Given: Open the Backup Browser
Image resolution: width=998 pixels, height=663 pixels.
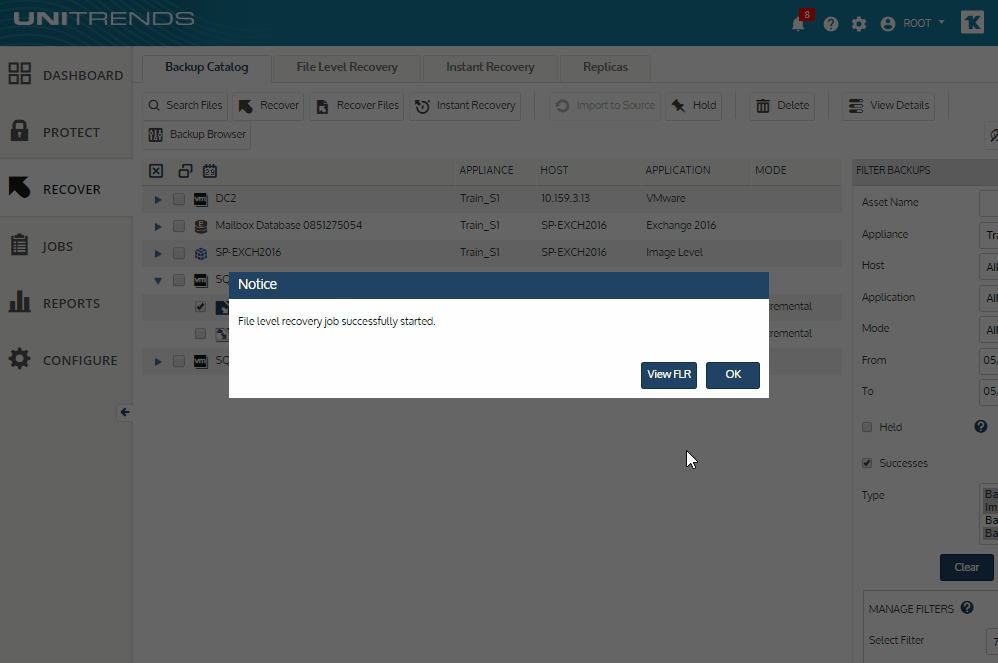Looking at the screenshot, I should coord(197,135).
